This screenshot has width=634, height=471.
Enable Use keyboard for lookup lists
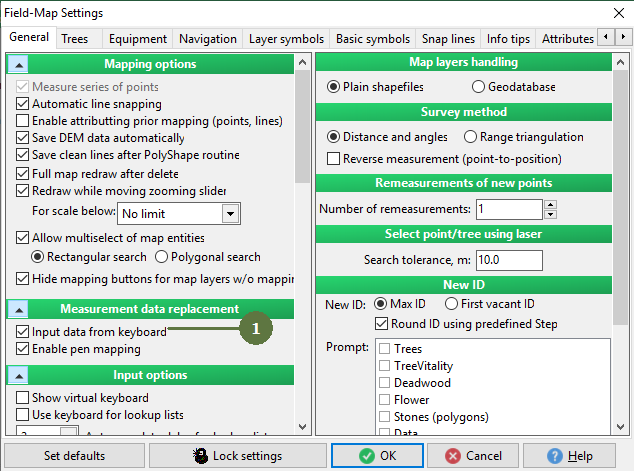coord(22,415)
